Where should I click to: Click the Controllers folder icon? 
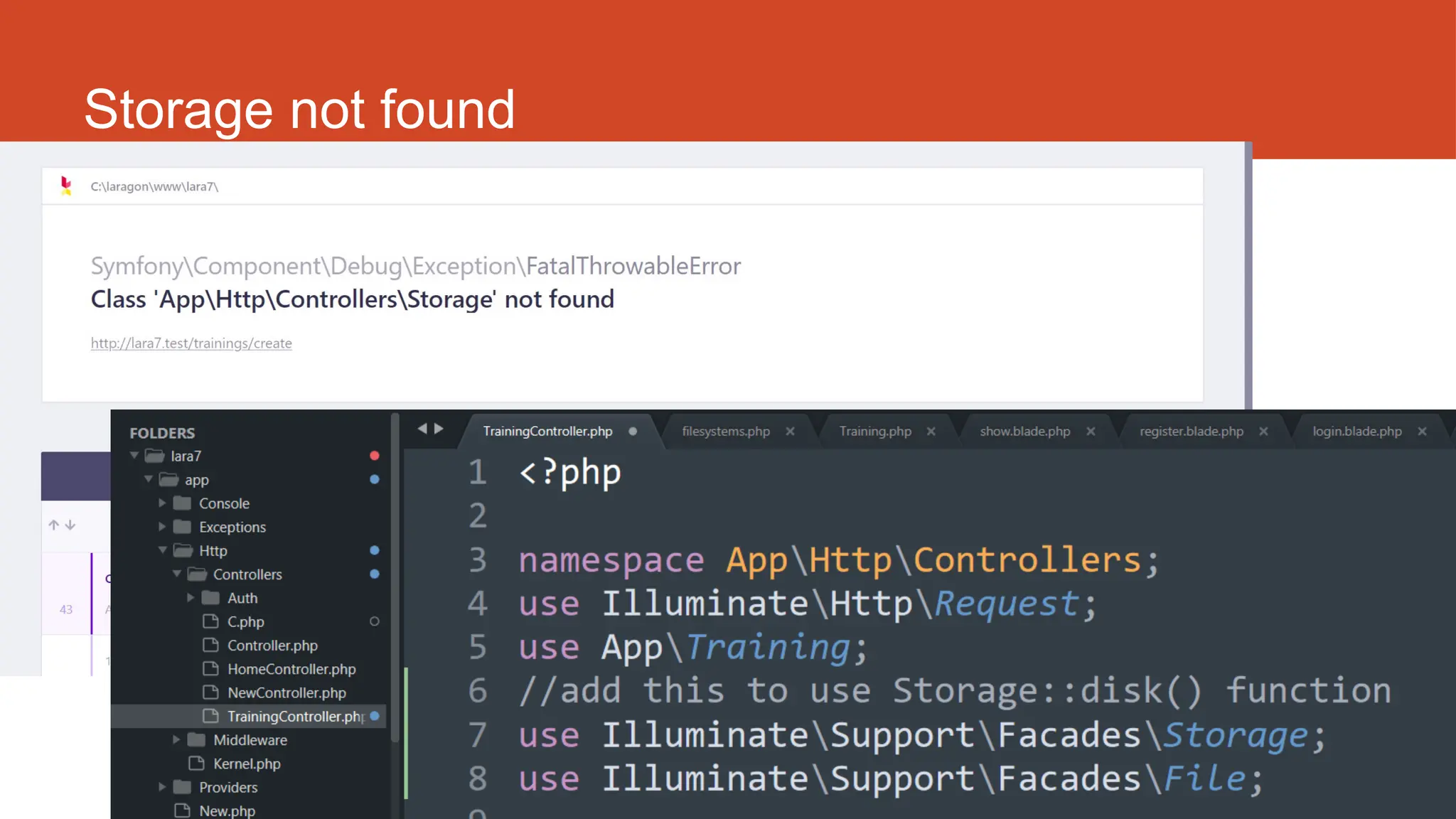197,574
